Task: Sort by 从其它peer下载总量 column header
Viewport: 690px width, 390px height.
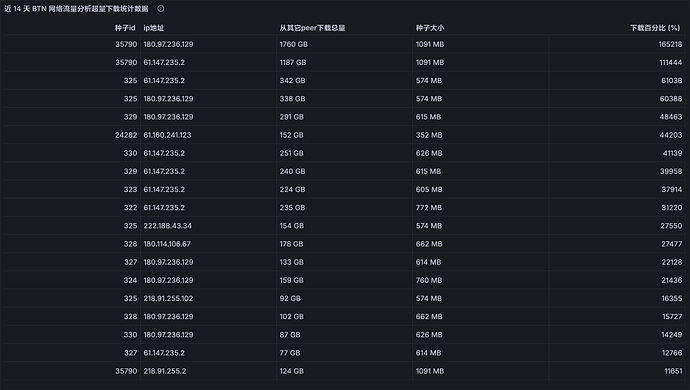Action: tap(312, 28)
